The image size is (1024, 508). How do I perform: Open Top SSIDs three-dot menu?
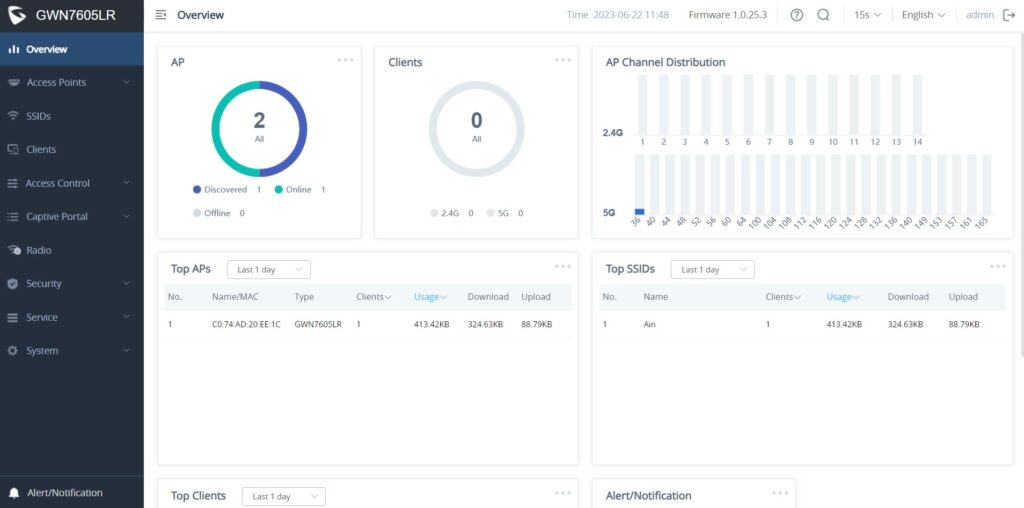point(998,266)
